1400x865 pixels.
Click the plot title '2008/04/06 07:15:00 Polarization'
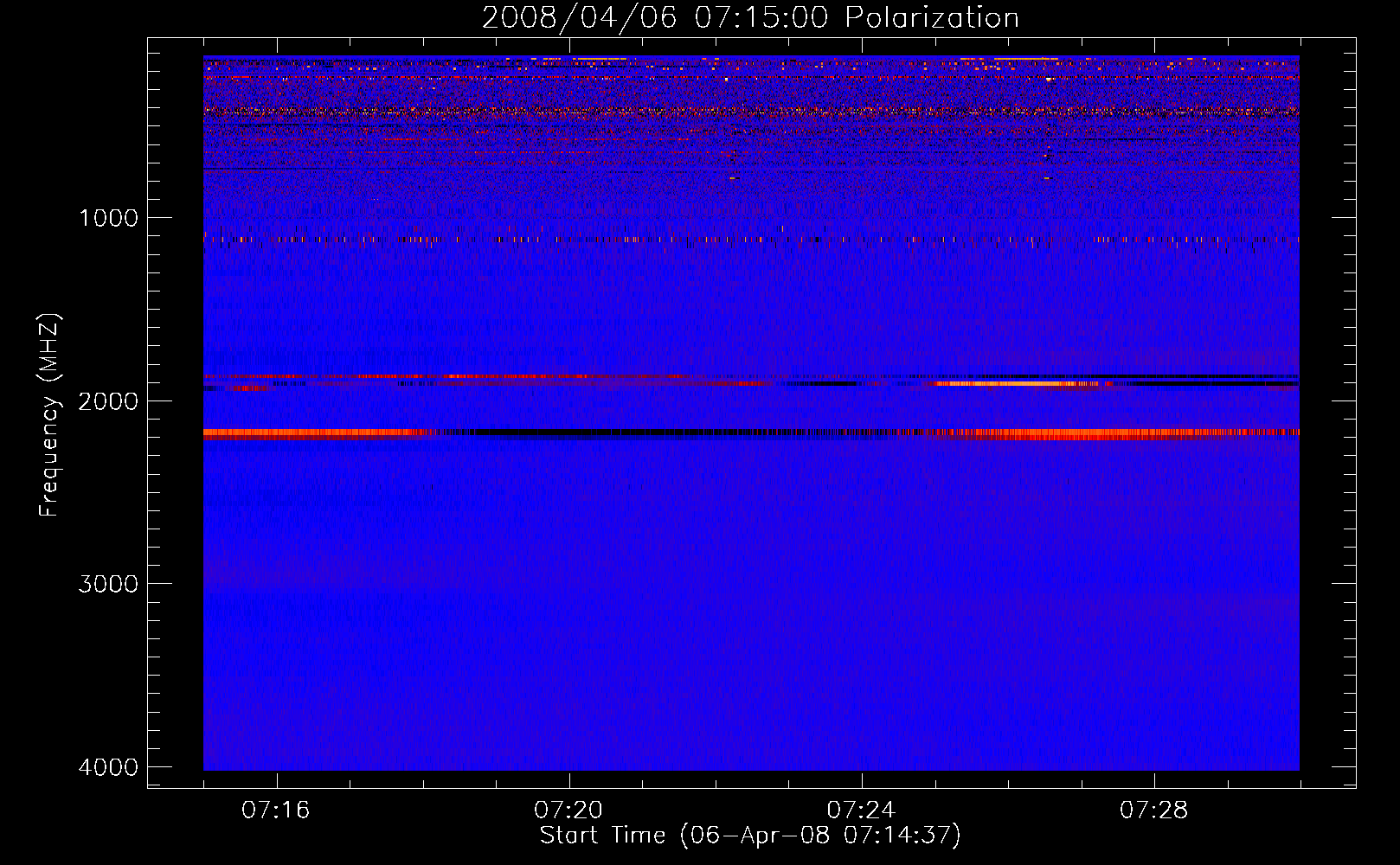(750, 17)
